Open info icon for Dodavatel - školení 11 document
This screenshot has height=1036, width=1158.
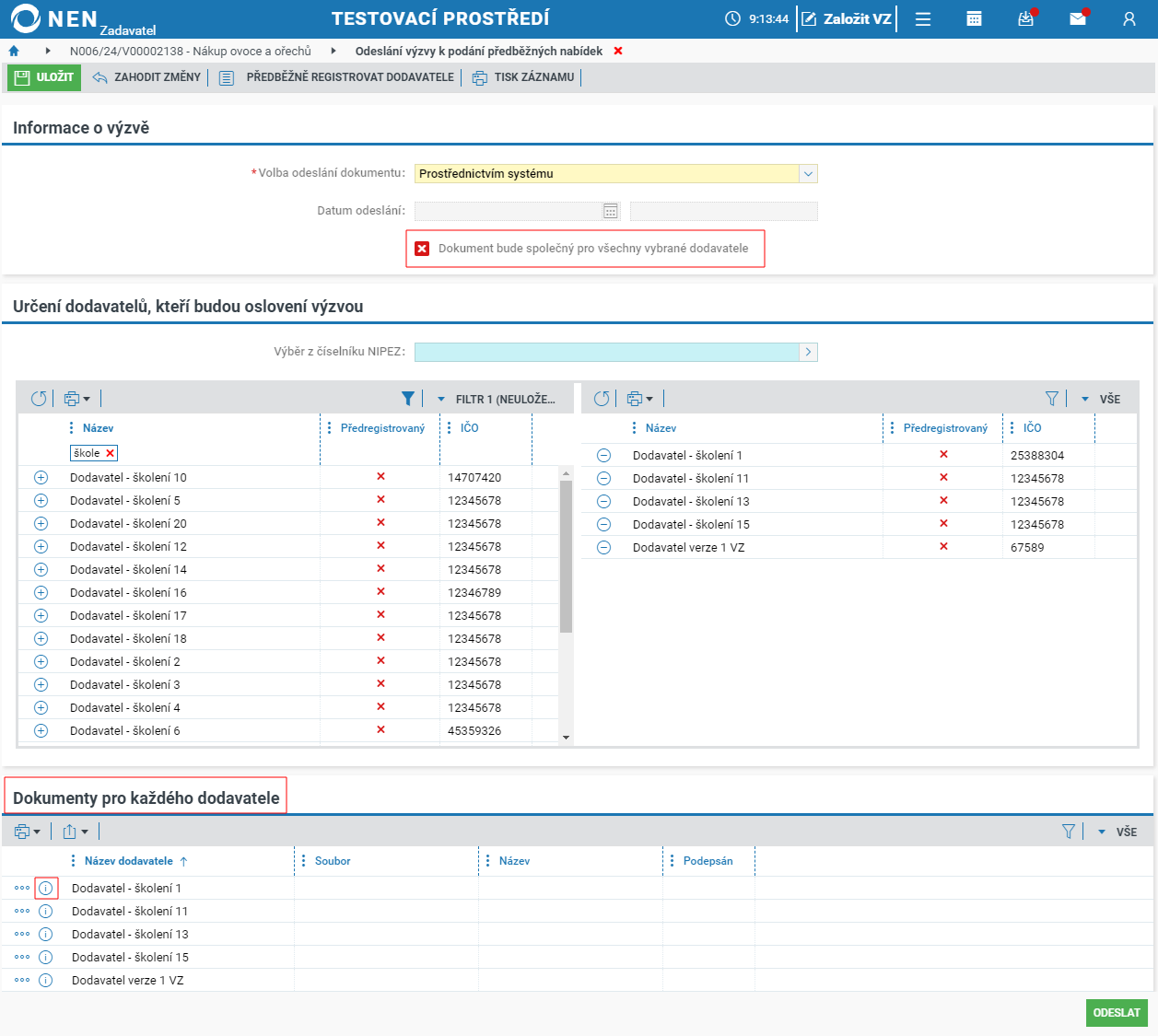pyautogui.click(x=46, y=912)
